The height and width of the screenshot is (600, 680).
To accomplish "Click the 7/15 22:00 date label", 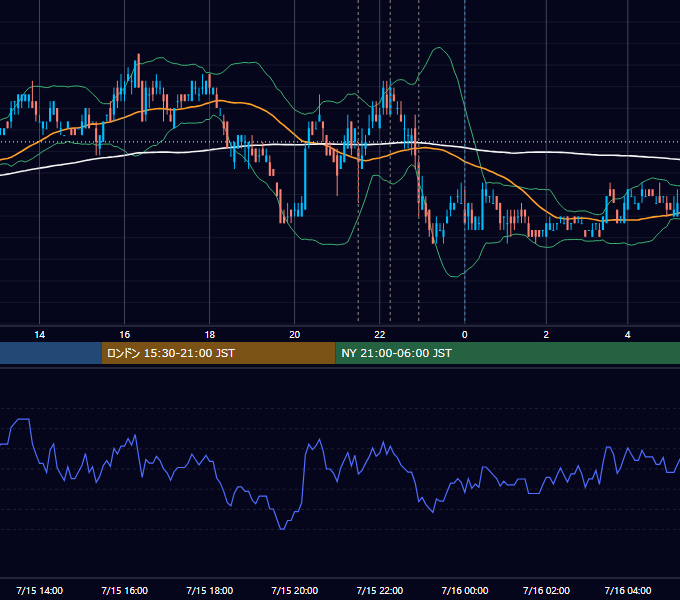I will click(x=379, y=590).
